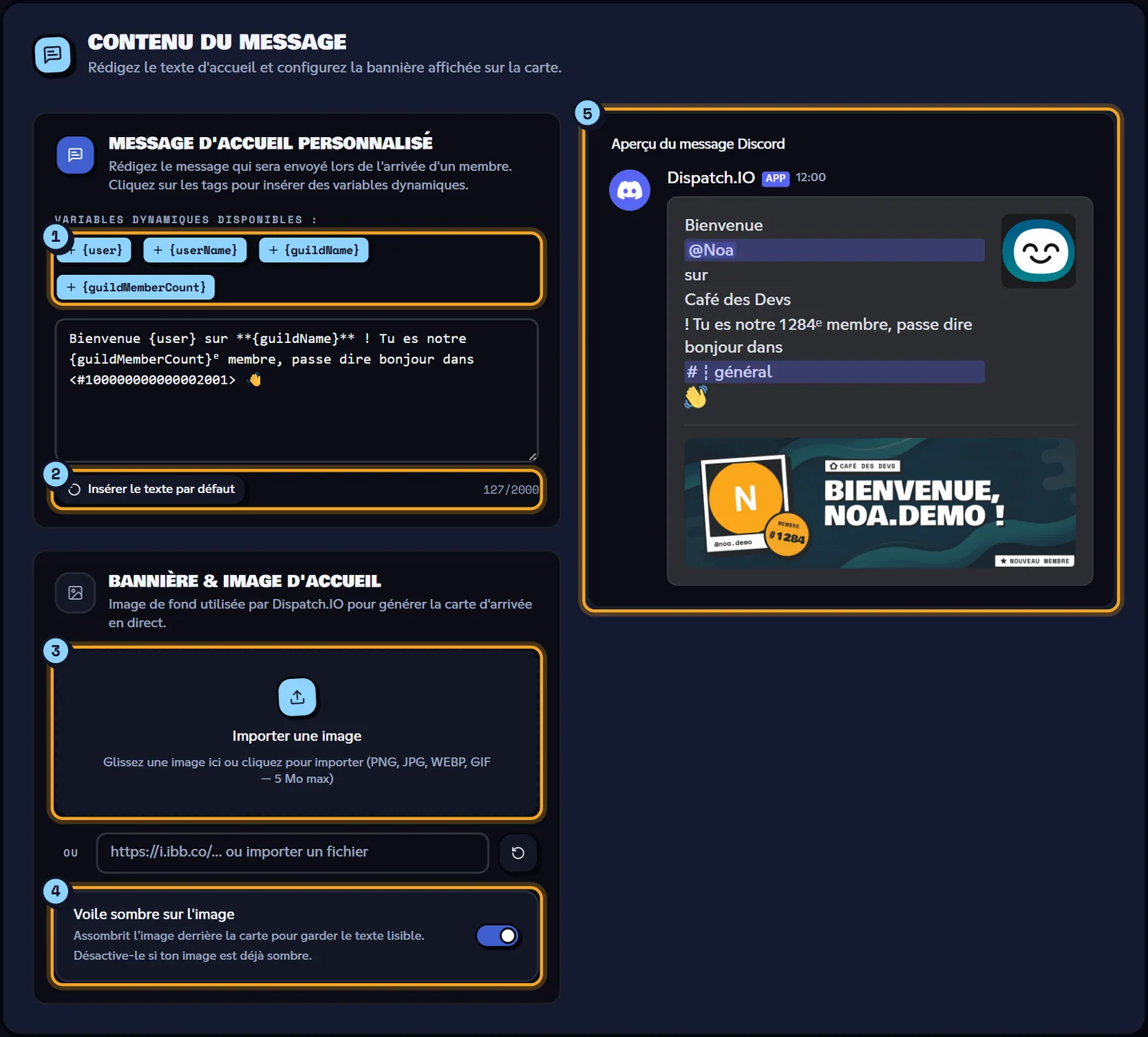Toggle Voile sombre sur l'image switch
The width and height of the screenshot is (1148, 1037).
click(x=497, y=936)
